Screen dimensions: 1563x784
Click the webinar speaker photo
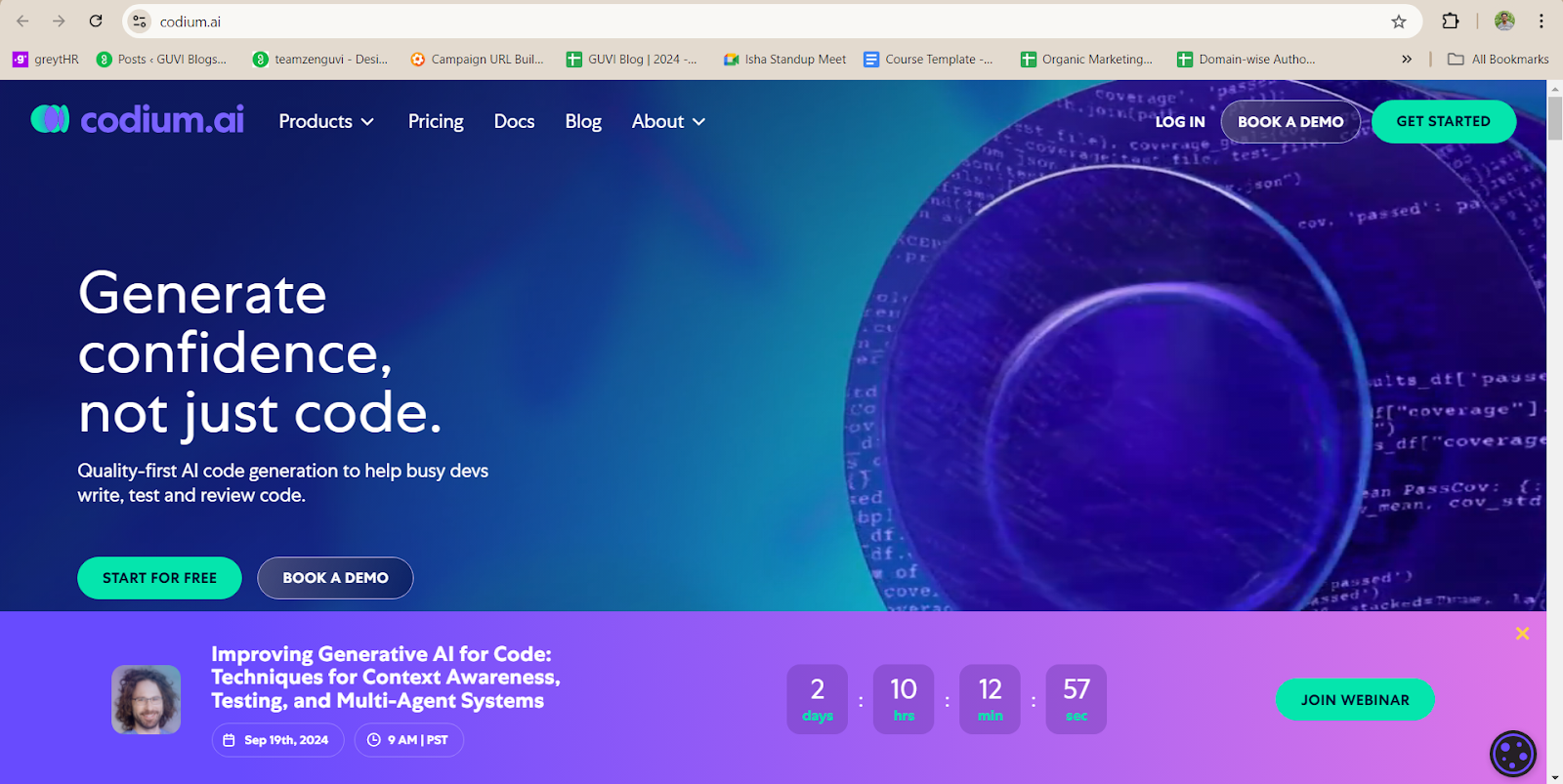147,700
